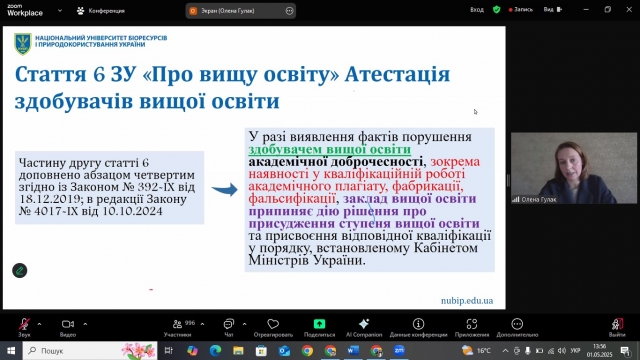Click the network tray icon

pos(551,351)
